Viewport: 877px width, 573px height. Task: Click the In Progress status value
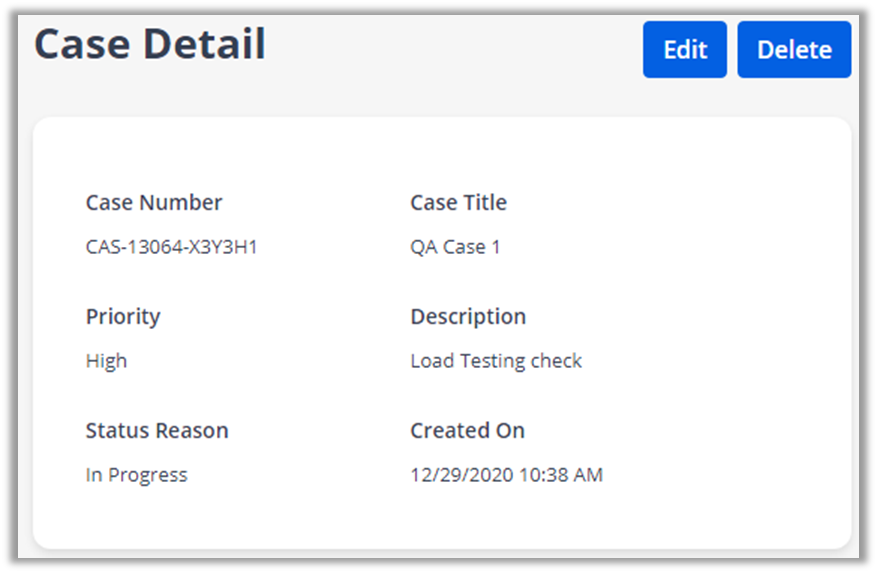(x=136, y=475)
